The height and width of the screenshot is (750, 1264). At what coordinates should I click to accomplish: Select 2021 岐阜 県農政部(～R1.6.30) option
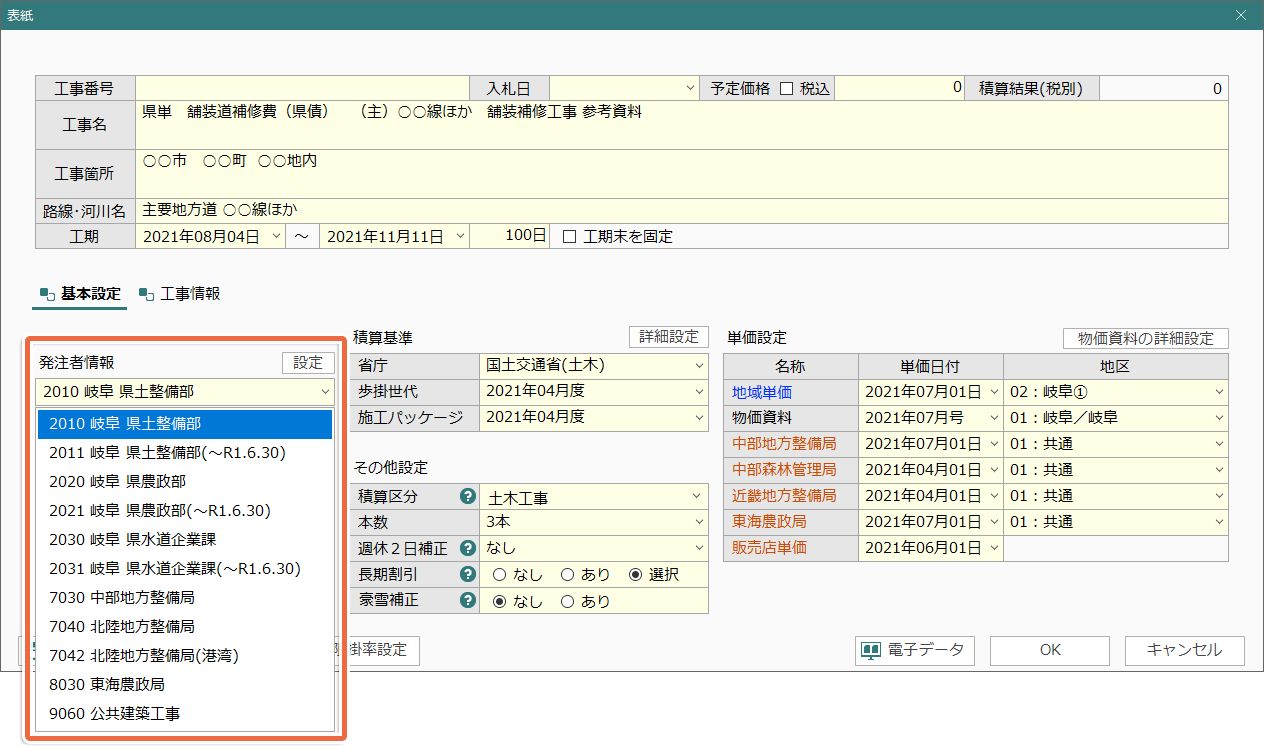(185, 511)
